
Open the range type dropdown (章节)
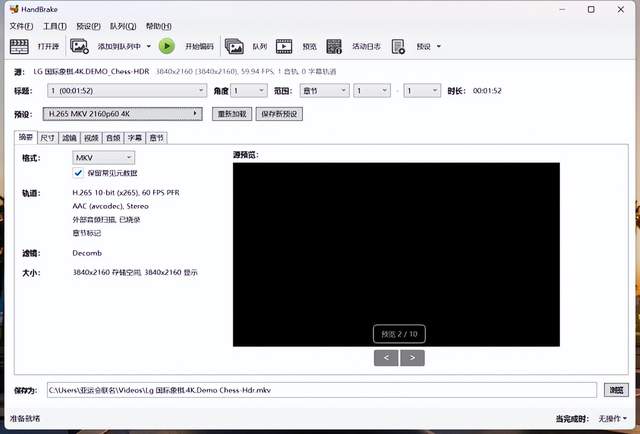[x=324, y=91]
